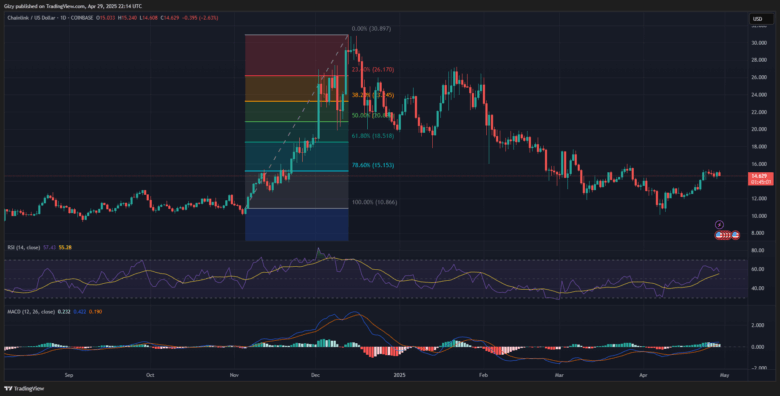Viewport: 780px width, 396px height.
Task: Open the USD currency selector
Action: pyautogui.click(x=761, y=19)
